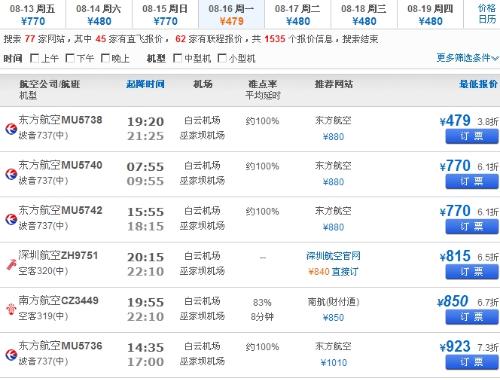Viewport: 500px width, 380px height.
Task: Click the Shenzhen Airlines logo beside ZH9751
Action: [x=11, y=264]
